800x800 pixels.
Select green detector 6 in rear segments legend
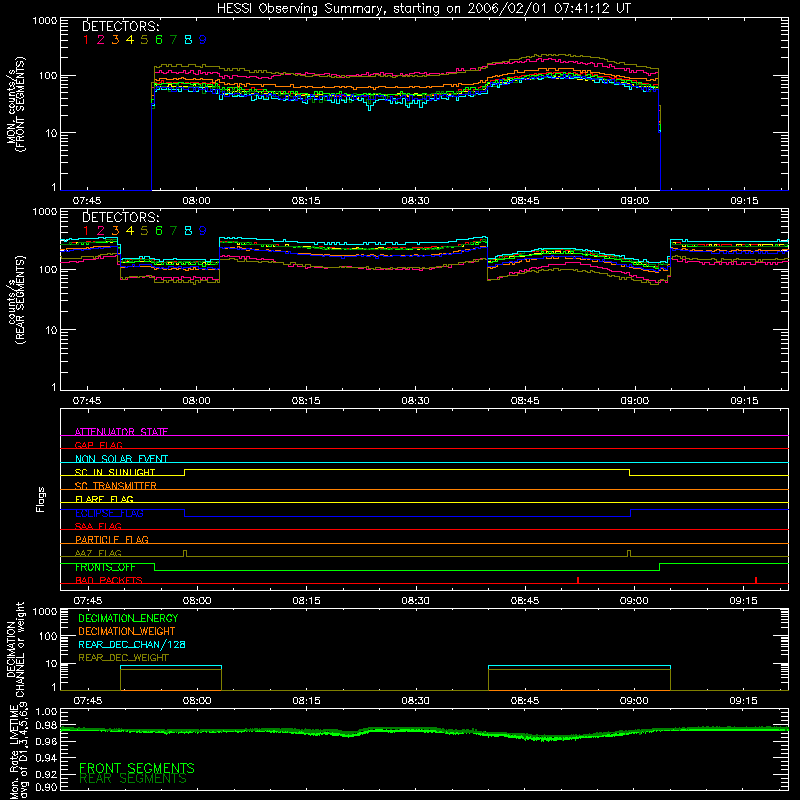point(159,231)
